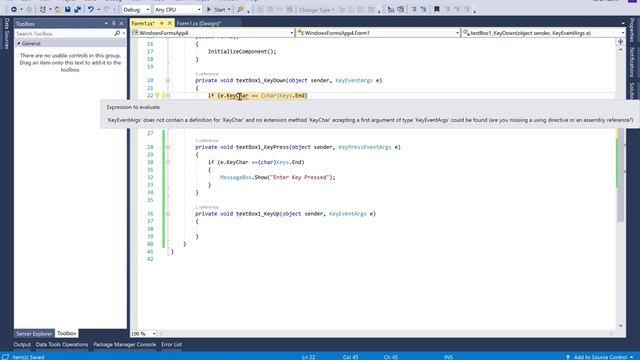
Task: Click the Ln 22 status bar entry
Action: [x=309, y=357]
